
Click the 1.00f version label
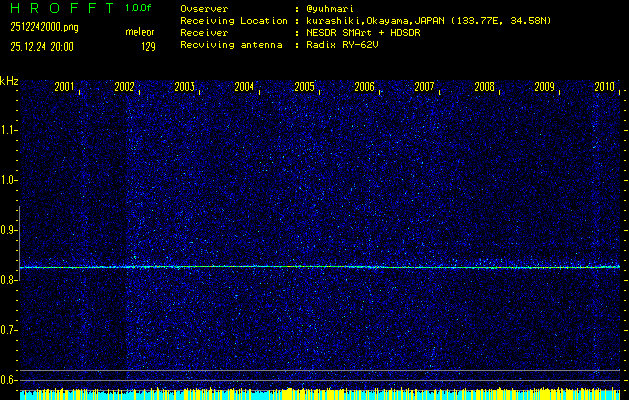pos(139,8)
